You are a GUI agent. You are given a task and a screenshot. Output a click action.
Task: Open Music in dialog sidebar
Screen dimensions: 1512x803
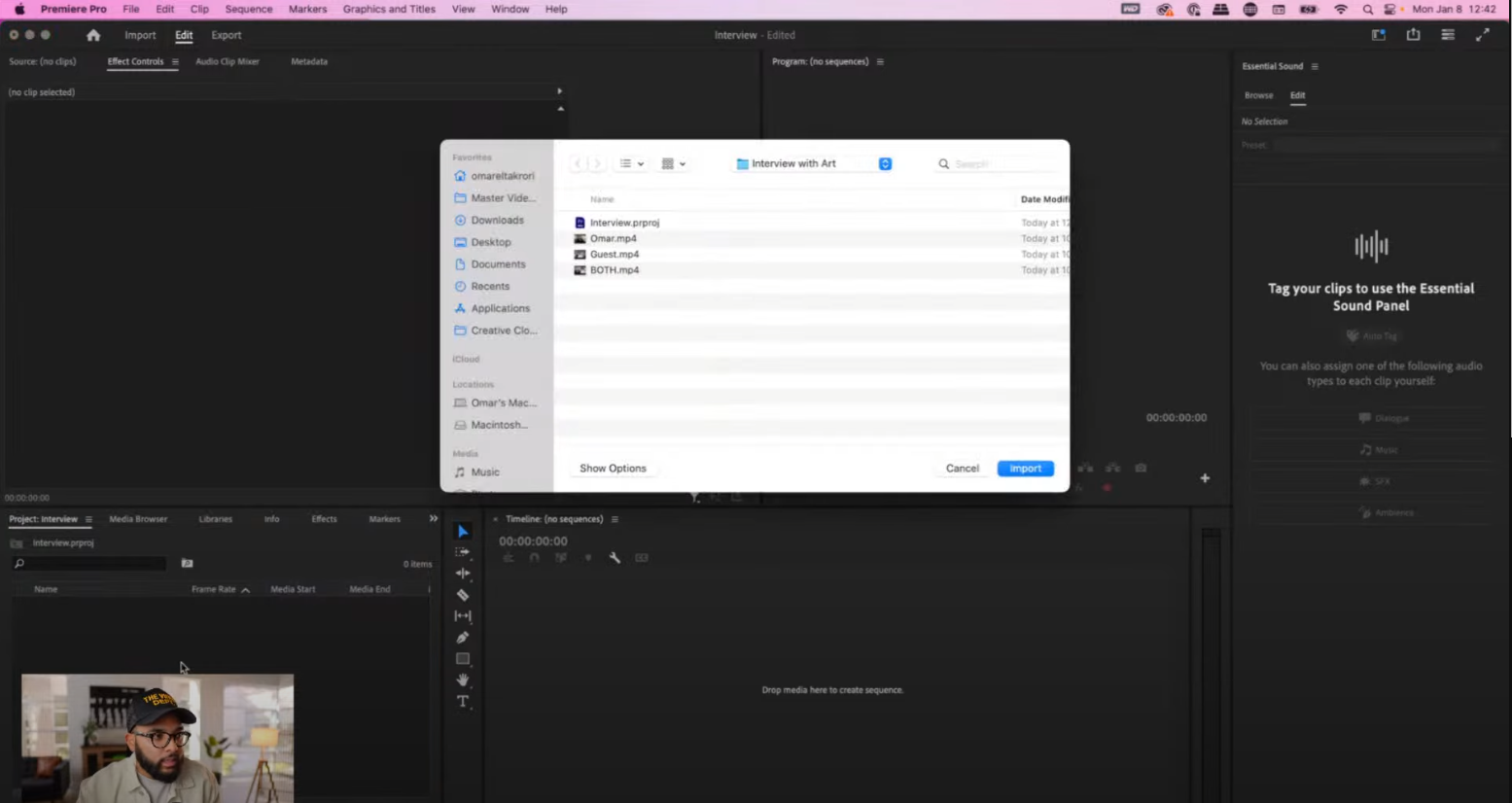[485, 472]
